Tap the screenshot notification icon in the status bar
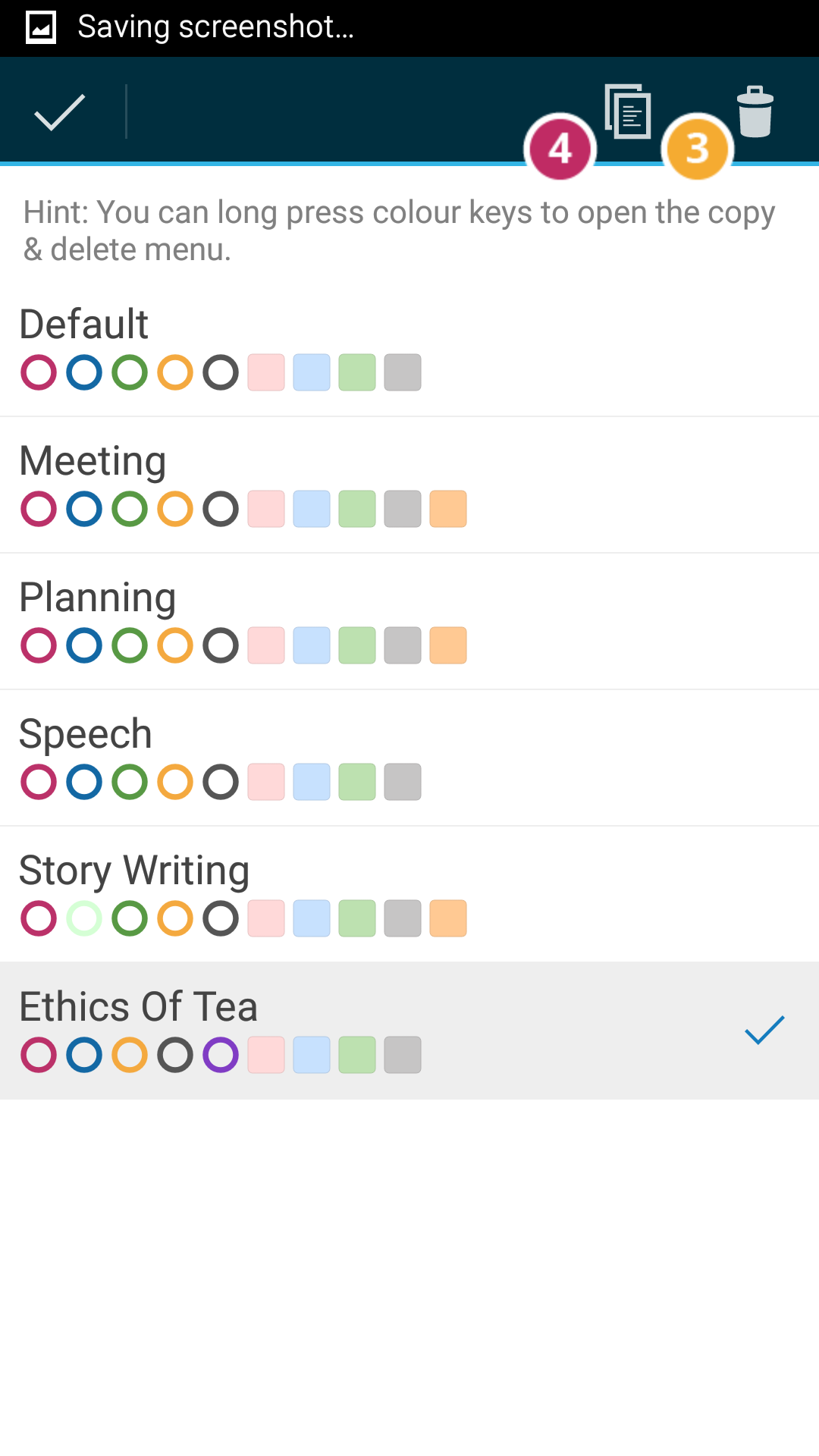Image resolution: width=819 pixels, height=1456 pixels. click(x=41, y=28)
